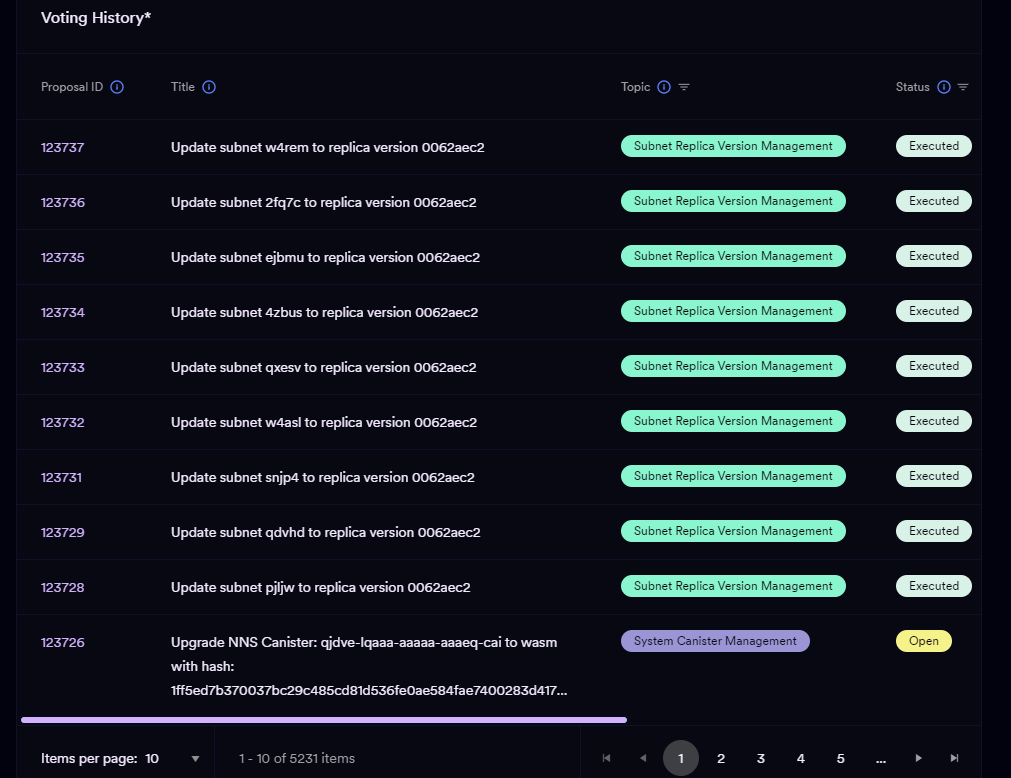Open proposal 123732 link

coord(63,422)
